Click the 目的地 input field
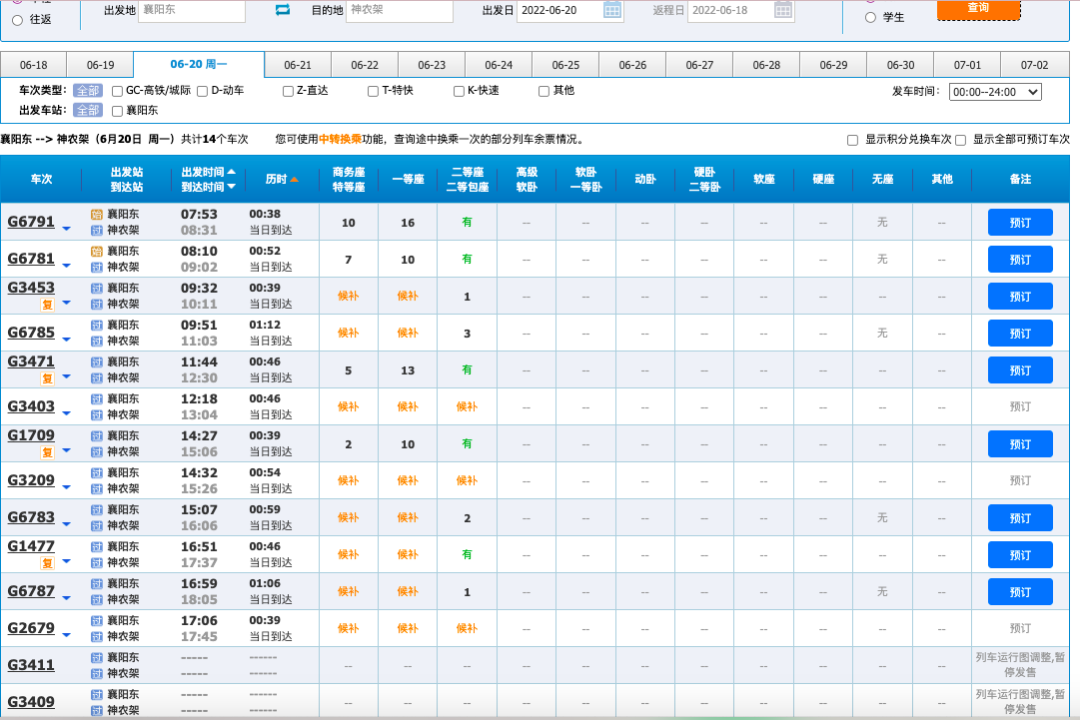 click(x=399, y=10)
